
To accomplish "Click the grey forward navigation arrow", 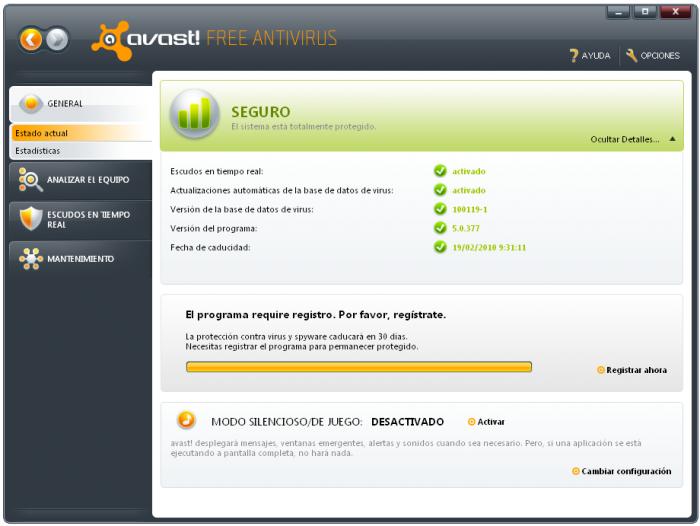I will pyautogui.click(x=57, y=40).
